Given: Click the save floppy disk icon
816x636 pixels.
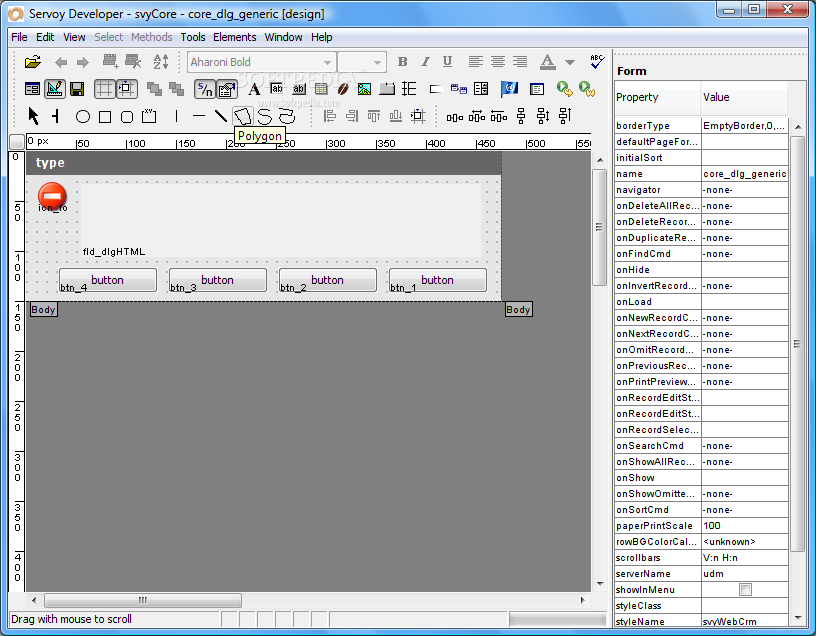Looking at the screenshot, I should coord(77,89).
